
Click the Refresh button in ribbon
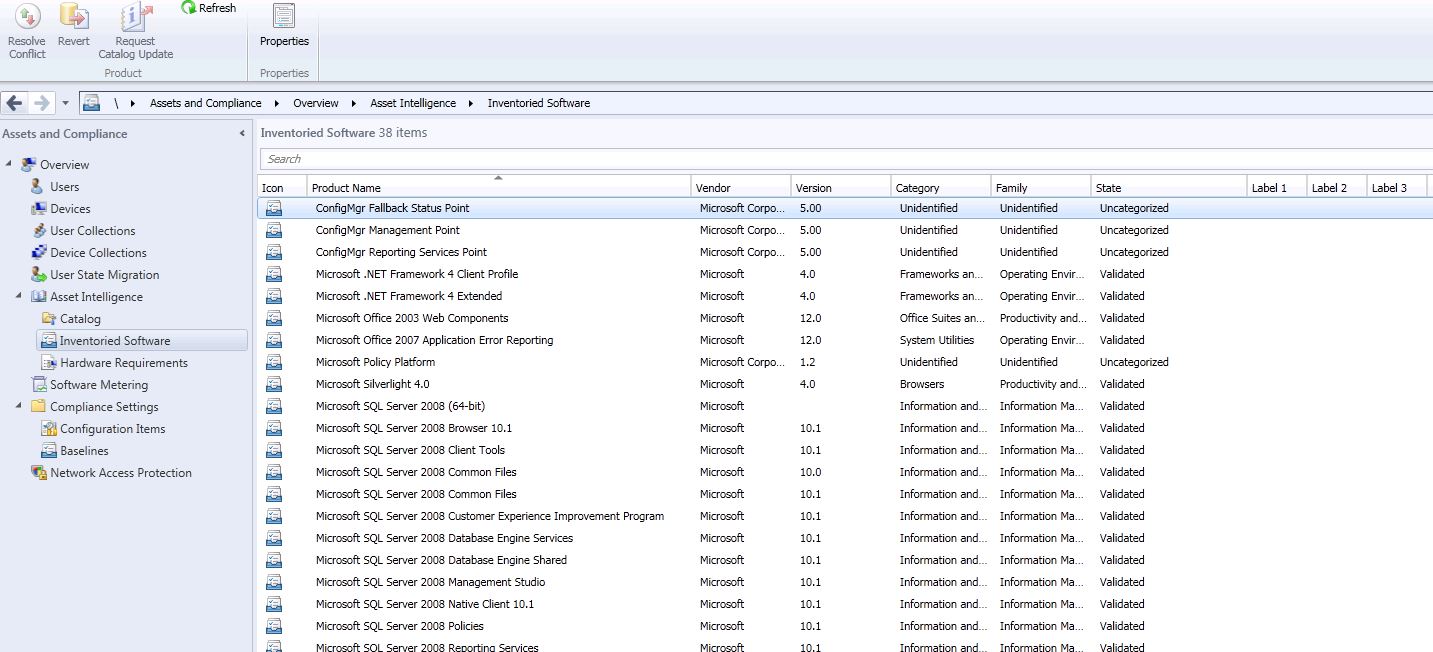[208, 8]
